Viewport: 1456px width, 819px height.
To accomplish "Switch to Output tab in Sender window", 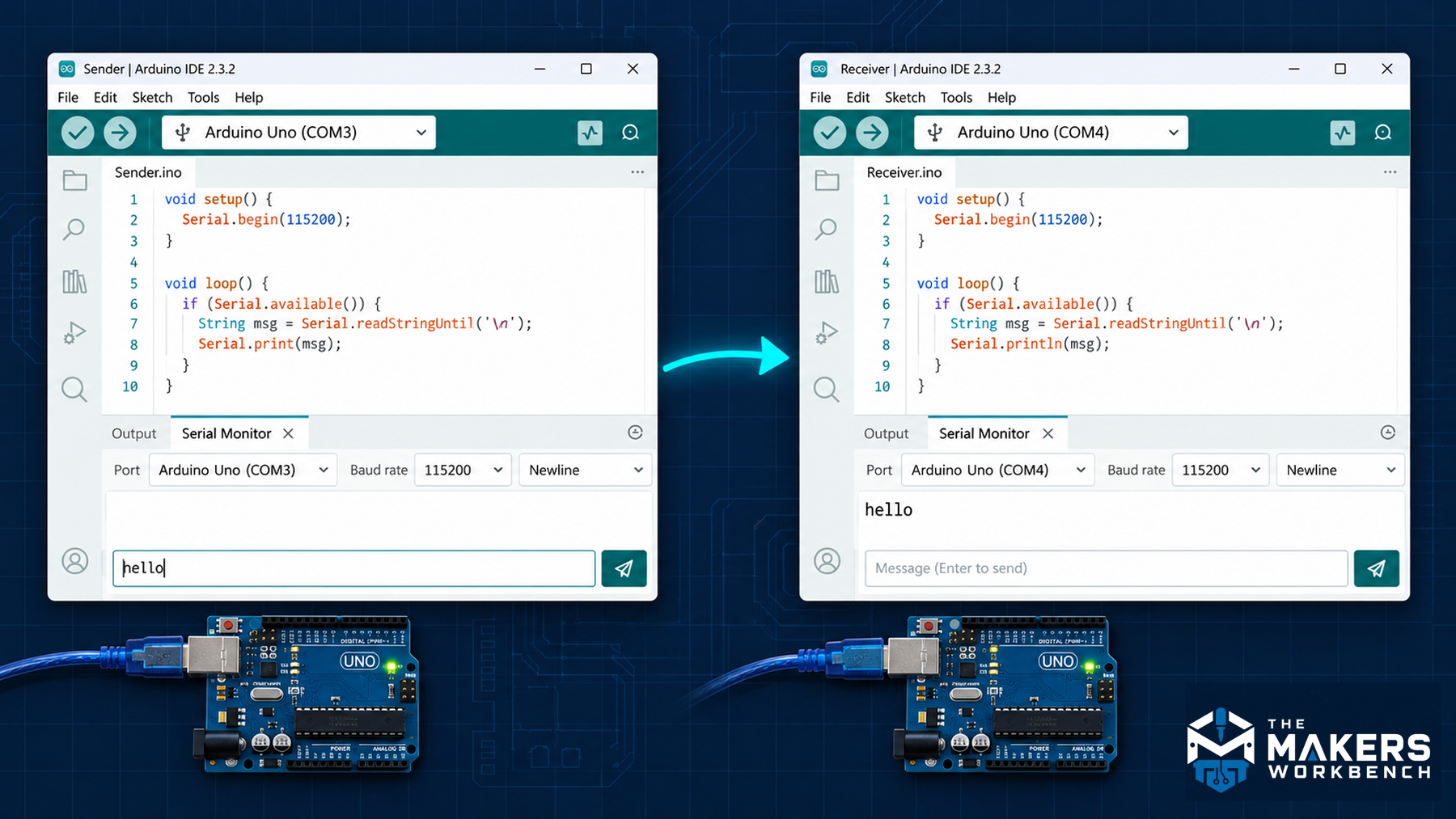I will point(134,433).
